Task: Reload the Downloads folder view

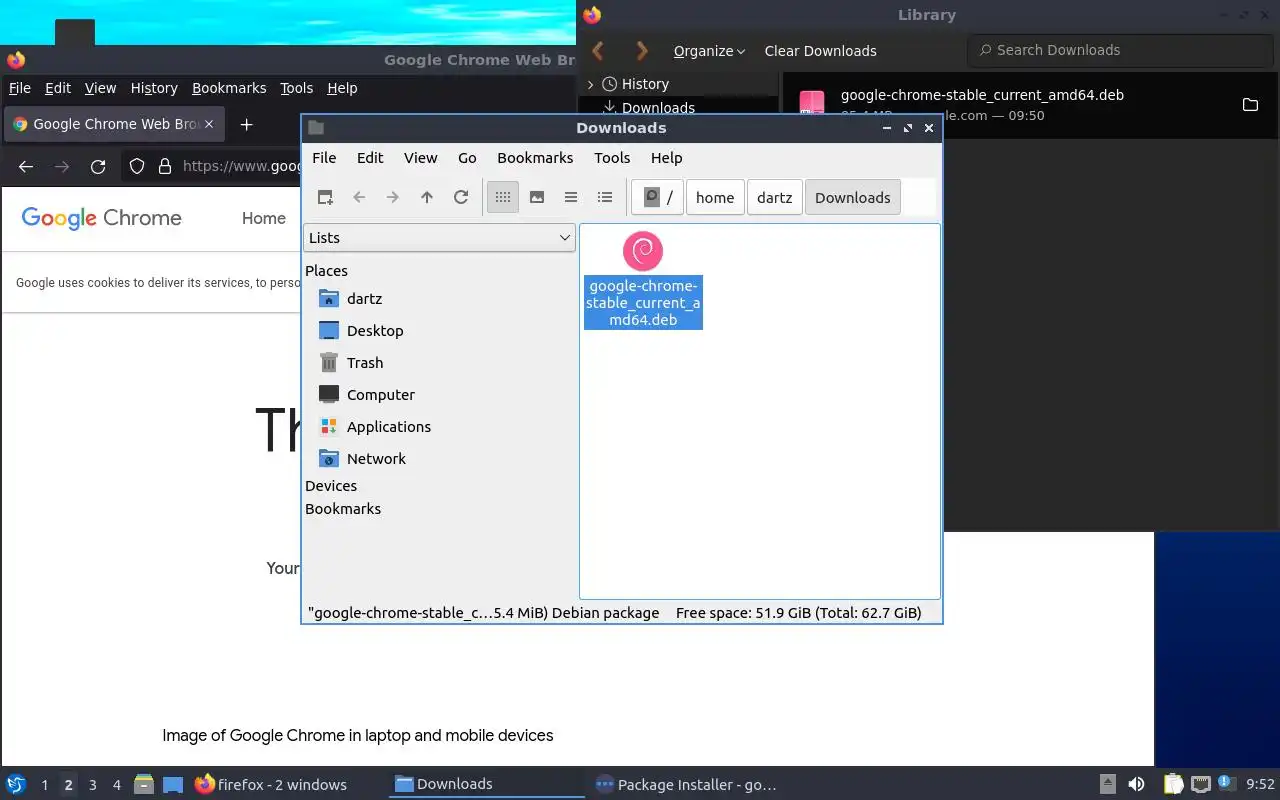Action: pyautogui.click(x=461, y=197)
